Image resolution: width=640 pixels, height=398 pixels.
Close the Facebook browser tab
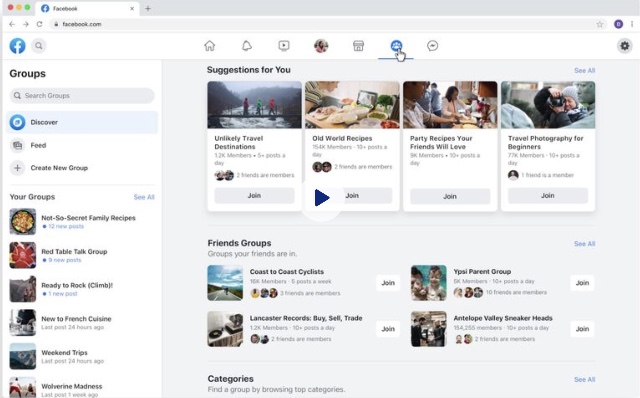pos(132,8)
